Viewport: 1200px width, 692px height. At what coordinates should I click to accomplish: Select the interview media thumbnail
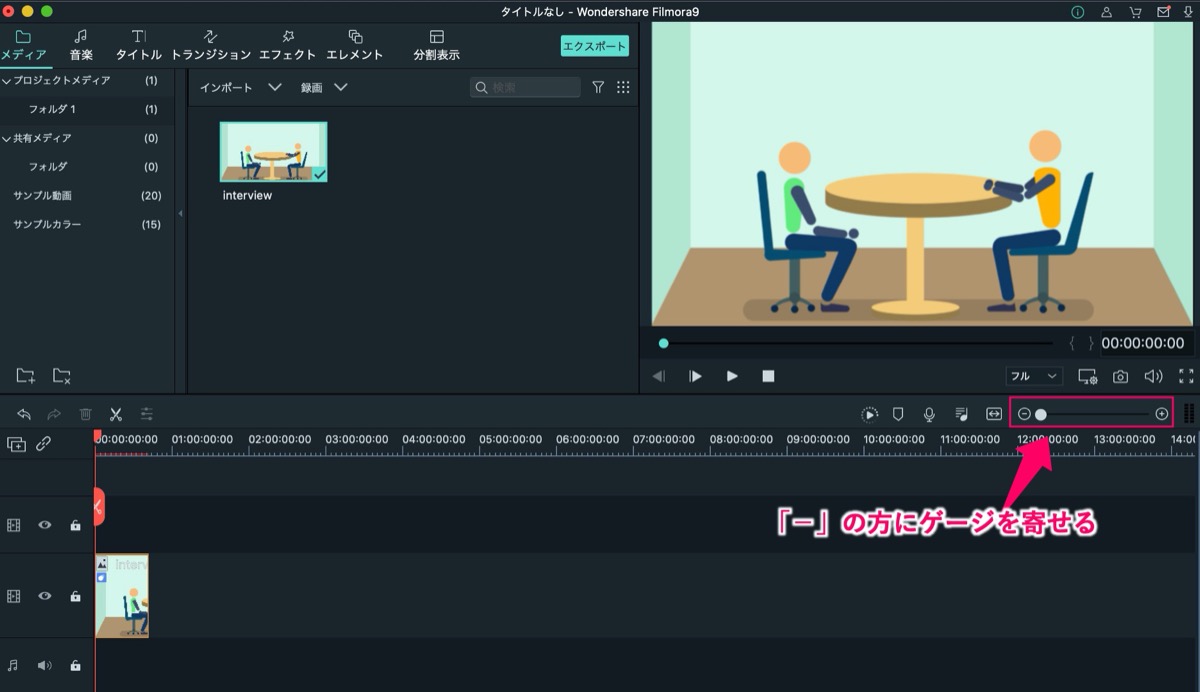[273, 152]
